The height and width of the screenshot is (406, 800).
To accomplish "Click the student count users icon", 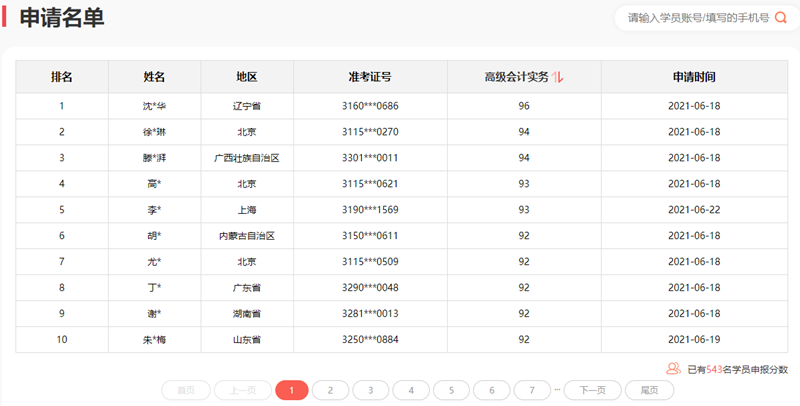I will coord(673,369).
